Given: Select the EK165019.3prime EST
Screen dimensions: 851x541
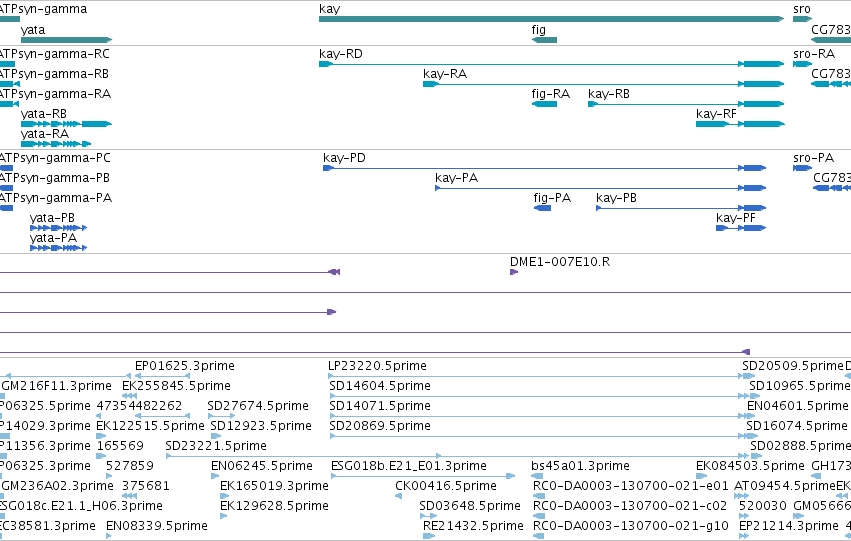Looking at the screenshot, I should click(224, 496).
